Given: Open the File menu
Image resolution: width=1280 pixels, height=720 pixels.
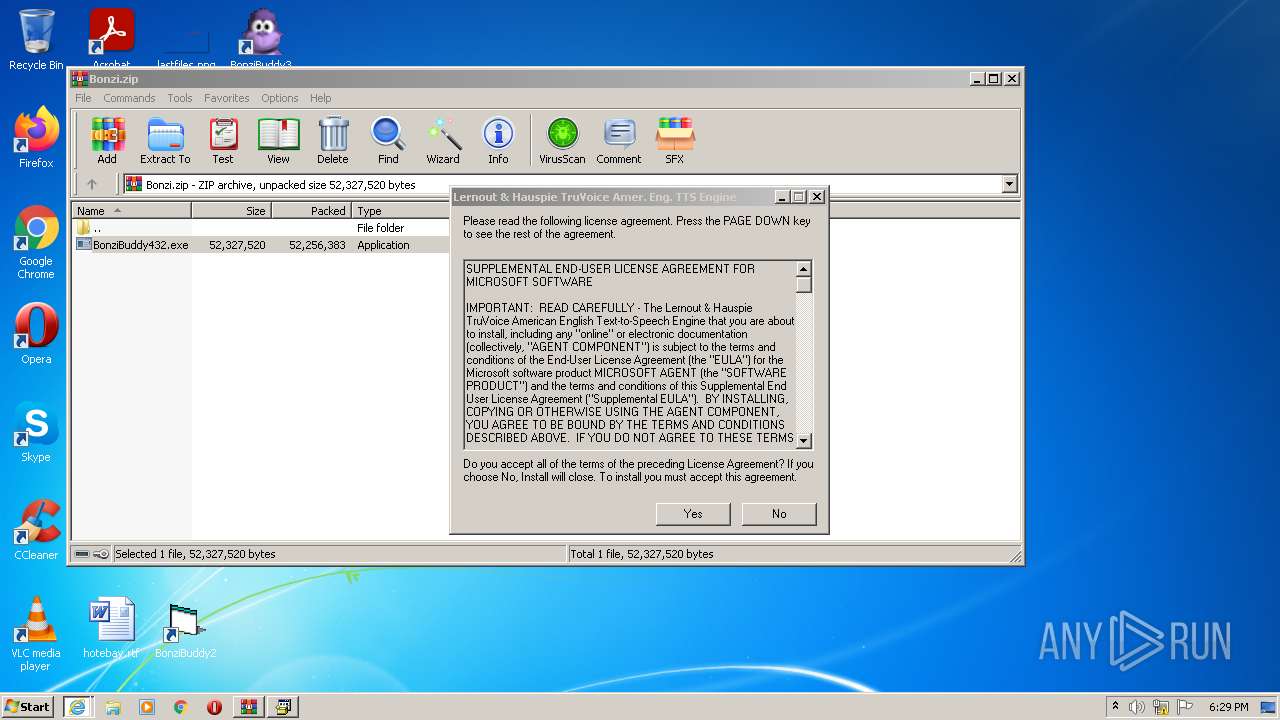Looking at the screenshot, I should pos(83,98).
